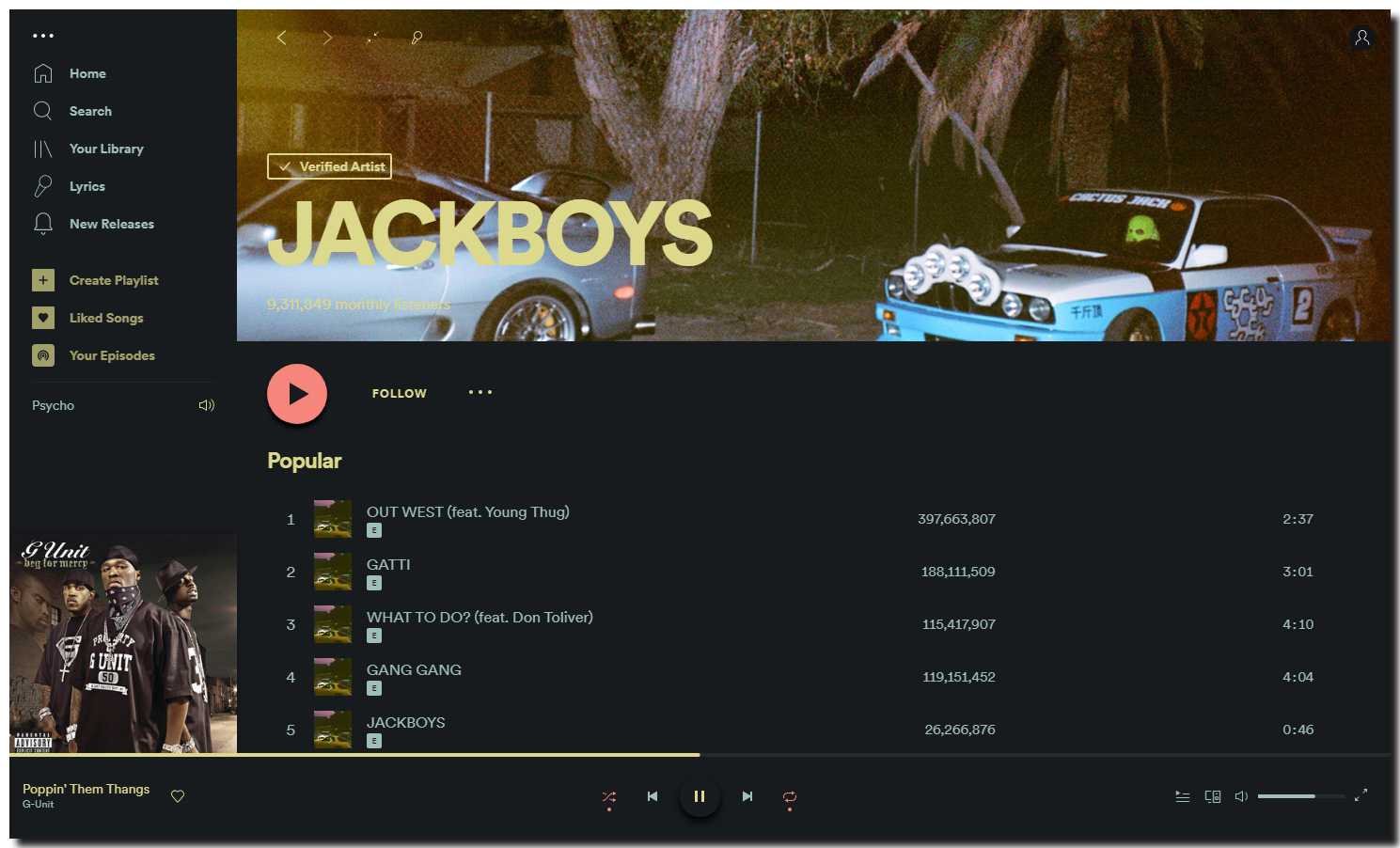Click the GATTI album thumbnail
Image resolution: width=1400 pixels, height=848 pixels.
click(x=332, y=572)
